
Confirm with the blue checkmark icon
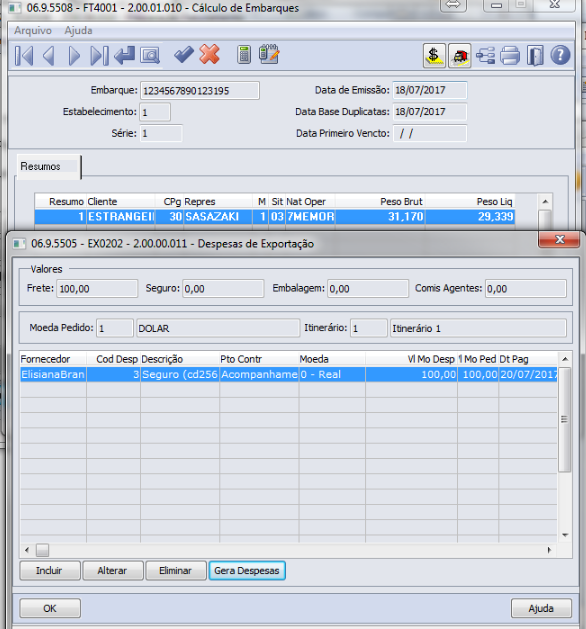(x=184, y=55)
